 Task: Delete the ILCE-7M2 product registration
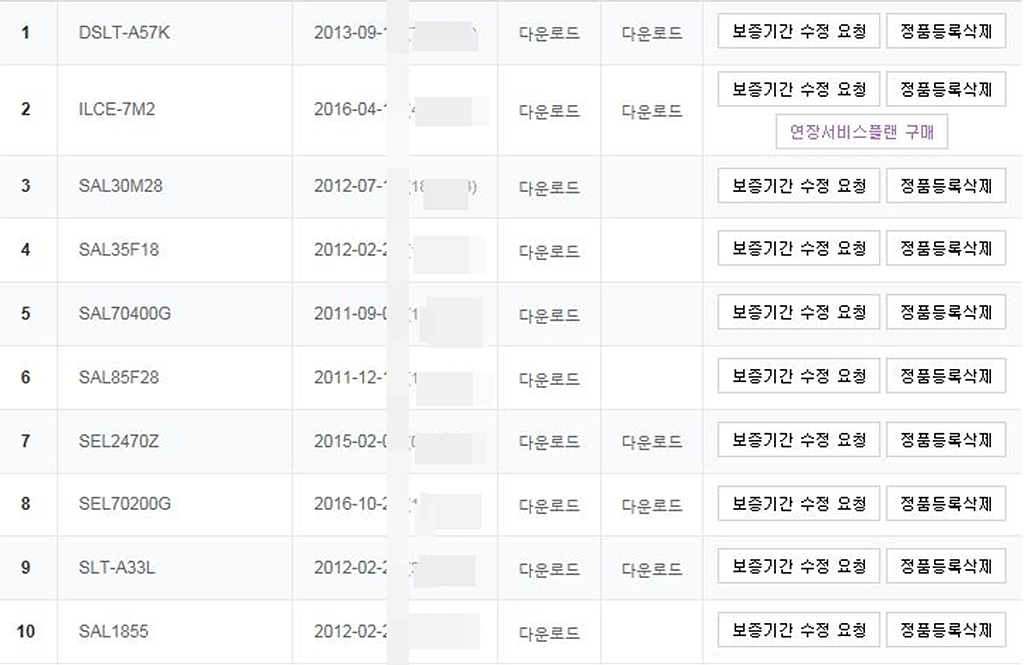tap(945, 89)
